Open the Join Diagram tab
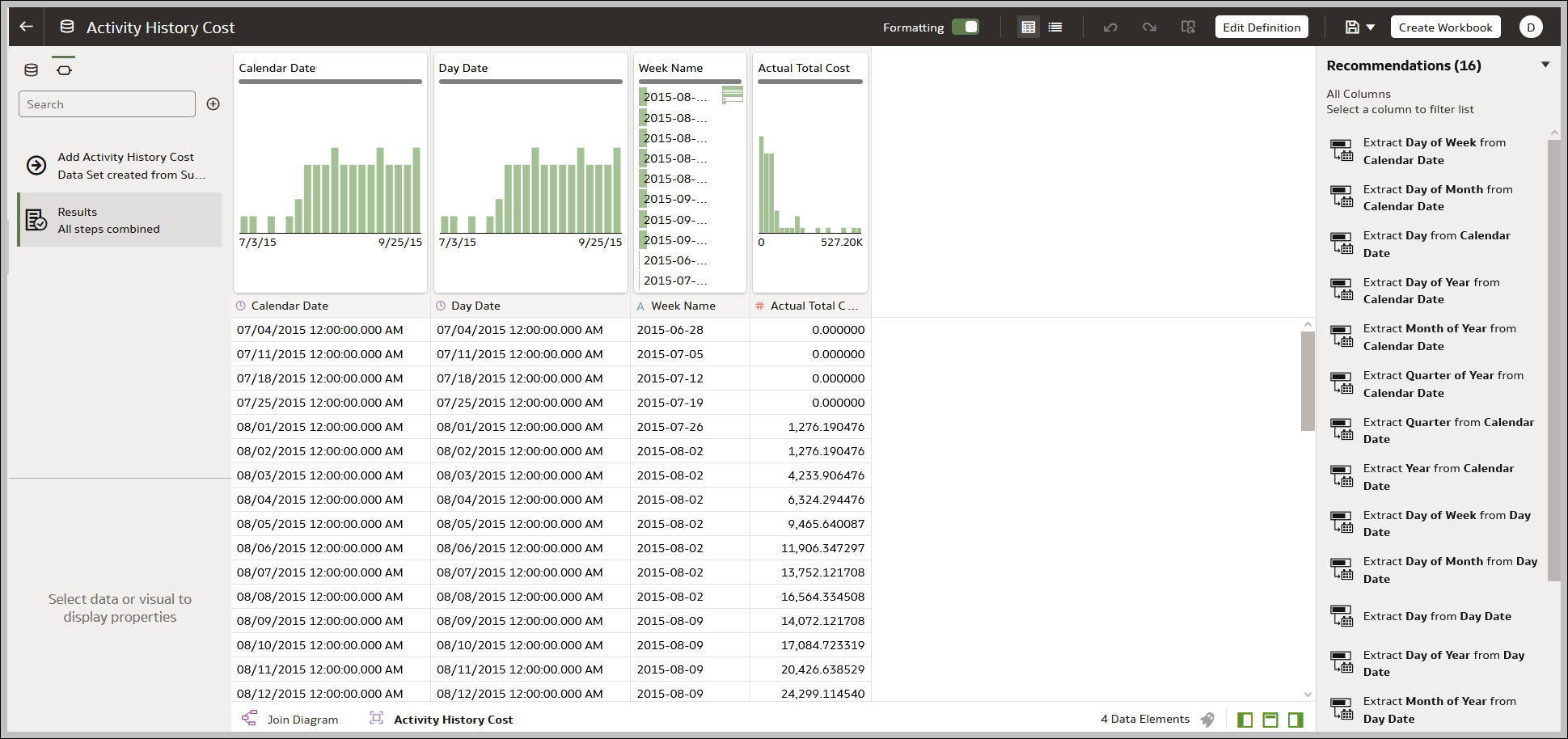The image size is (1568, 739). pyautogui.click(x=290, y=719)
